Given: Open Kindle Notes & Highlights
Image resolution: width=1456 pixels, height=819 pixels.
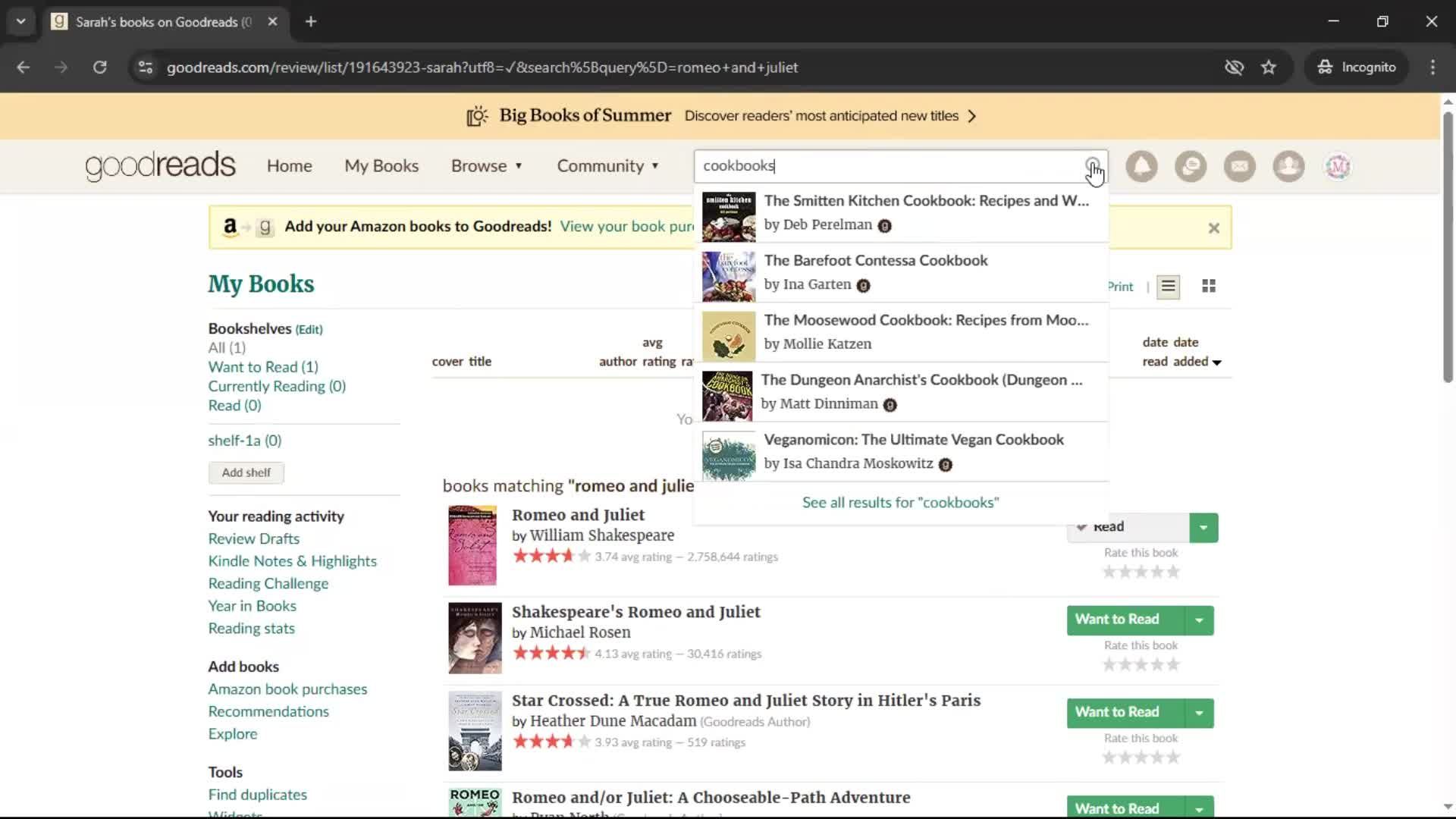Looking at the screenshot, I should 292,561.
